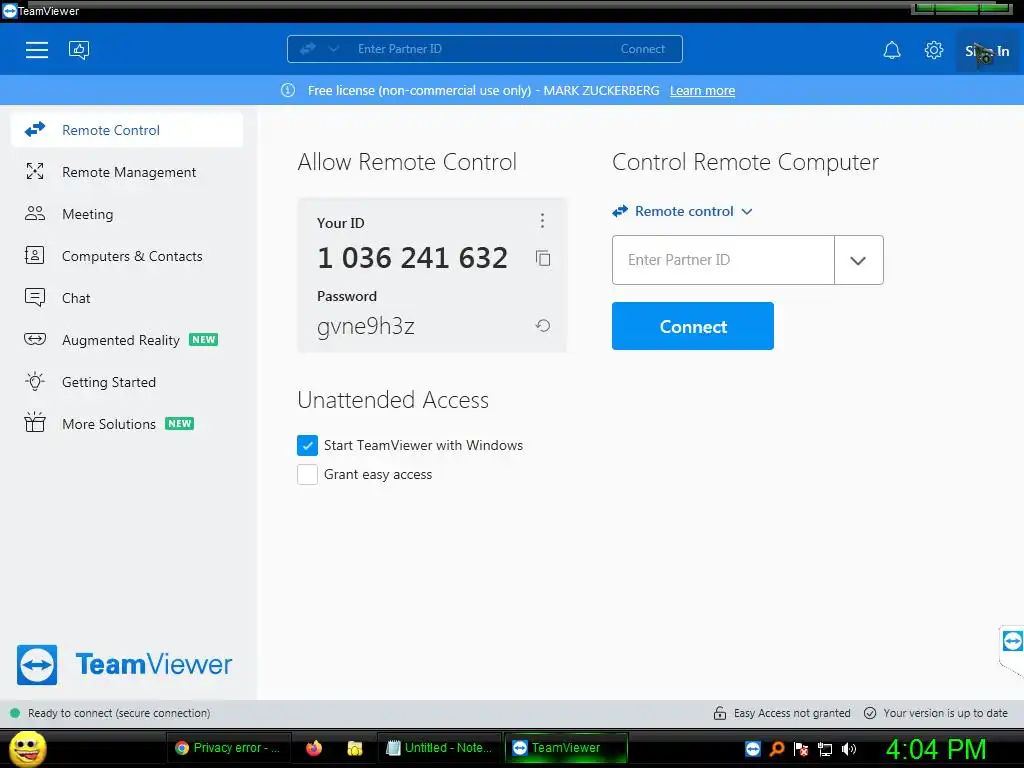The height and width of the screenshot is (768, 1024).
Task: Click the volume speaker tray icon
Action: (x=849, y=749)
